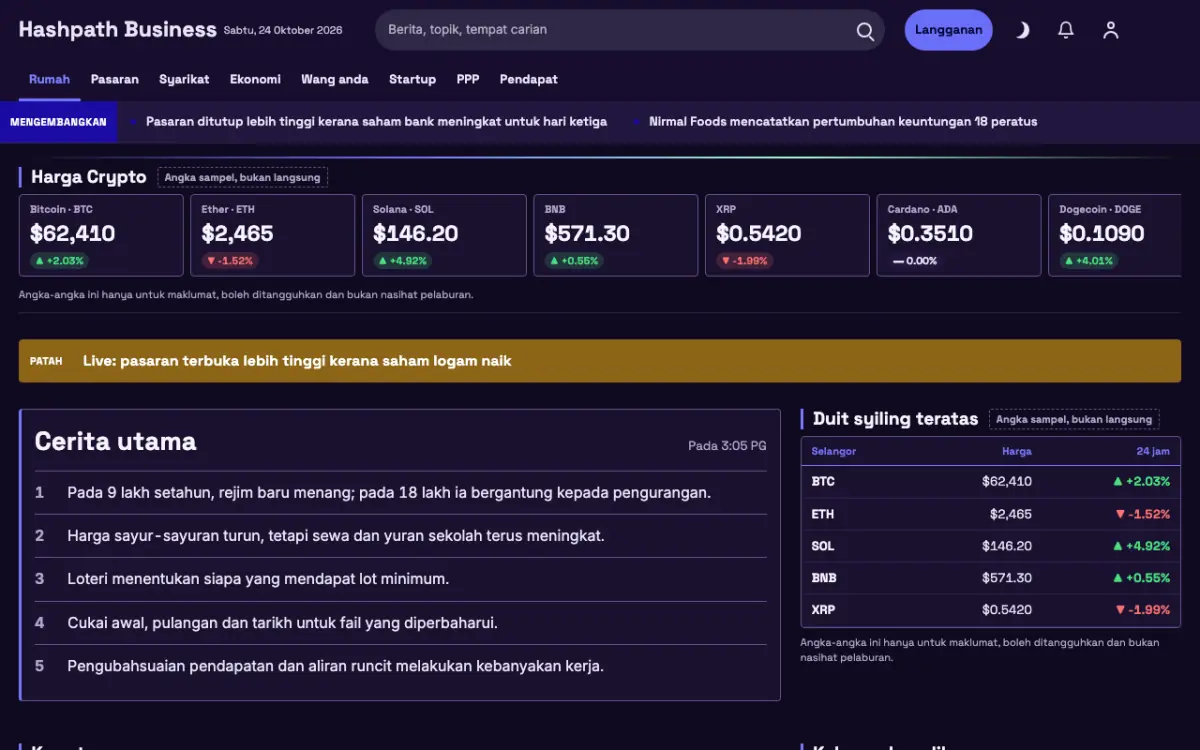
Task: Open notifications bell icon
Action: (1066, 30)
